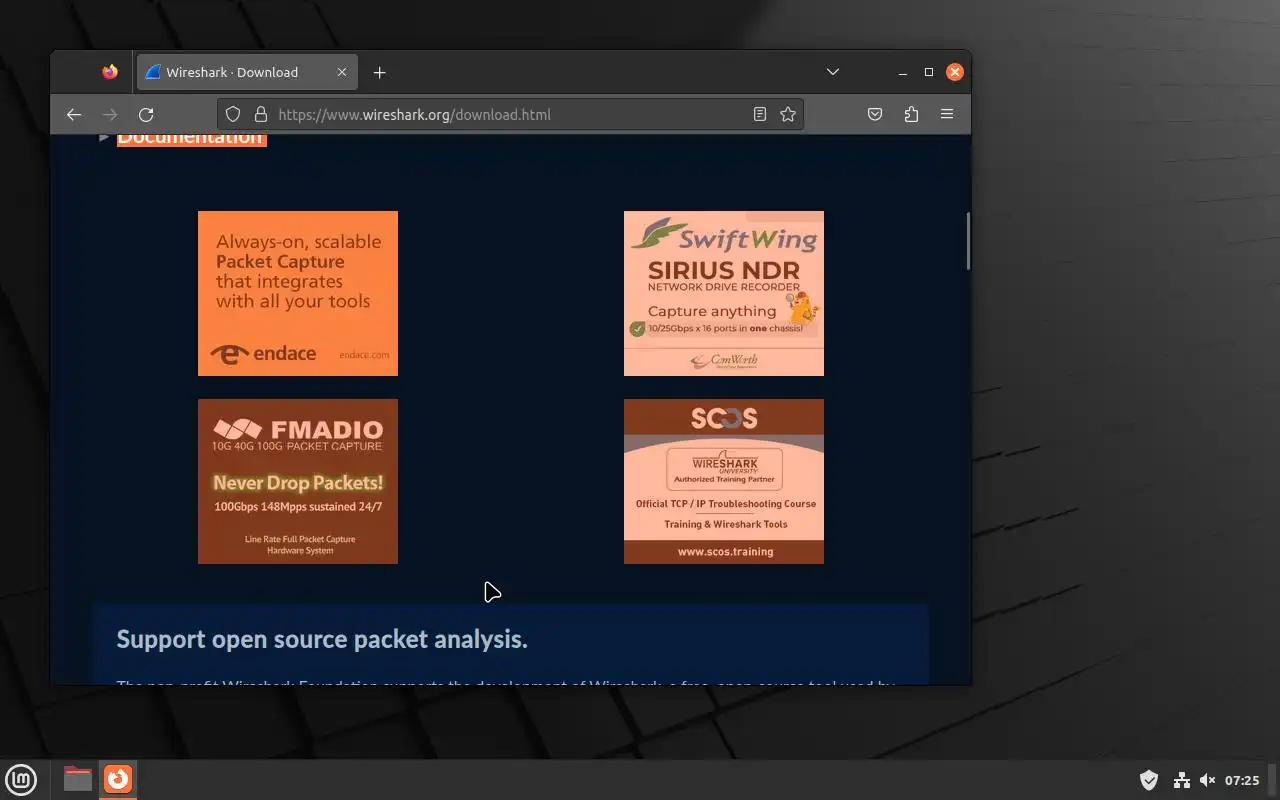This screenshot has height=800, width=1280.
Task: Close the Firefox window
Action: [x=955, y=72]
